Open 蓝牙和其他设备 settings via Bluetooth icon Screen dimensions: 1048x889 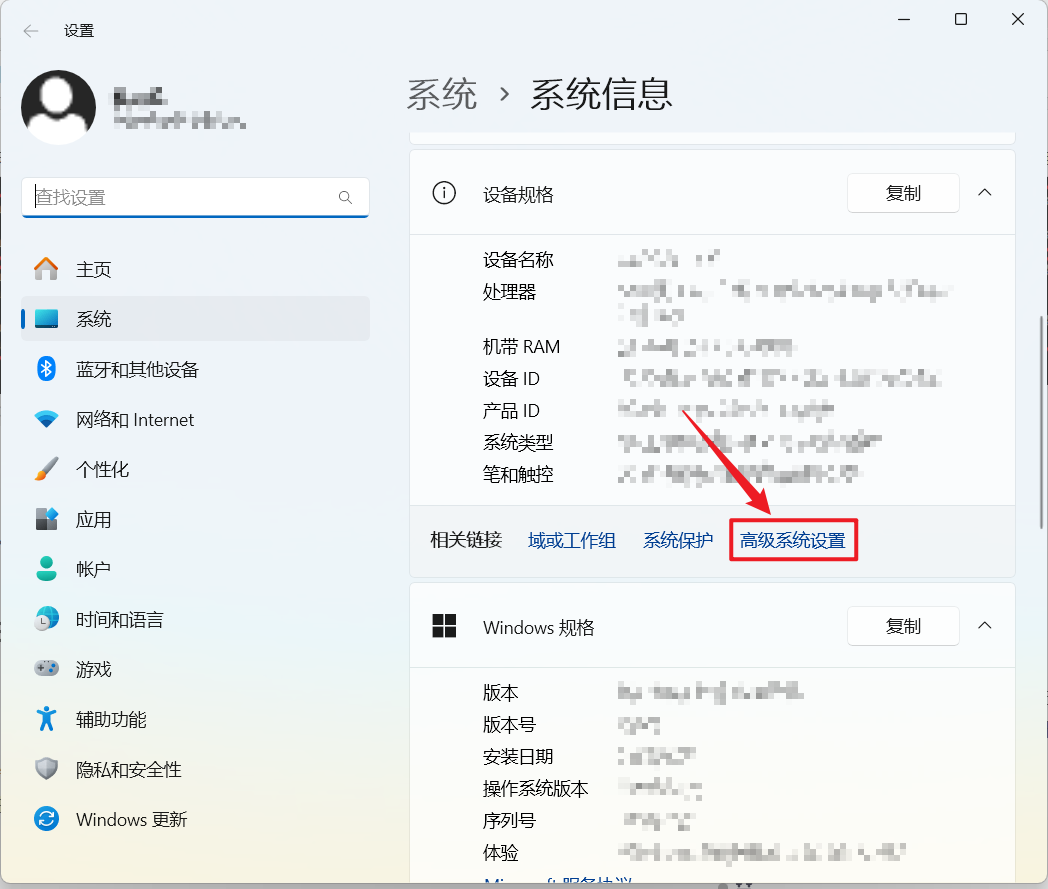pos(45,369)
